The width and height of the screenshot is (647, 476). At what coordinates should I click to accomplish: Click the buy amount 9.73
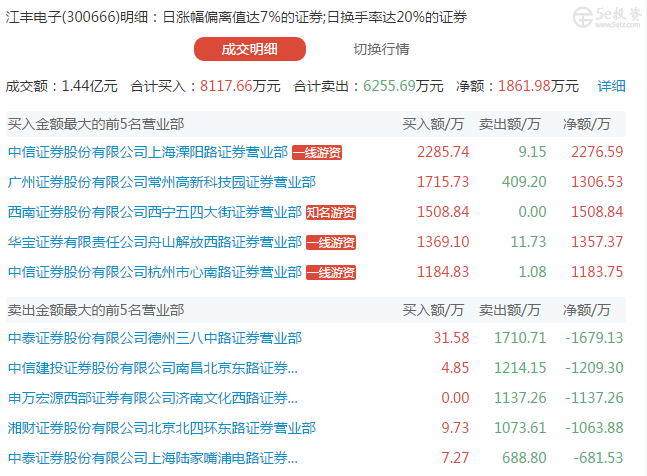[455, 428]
